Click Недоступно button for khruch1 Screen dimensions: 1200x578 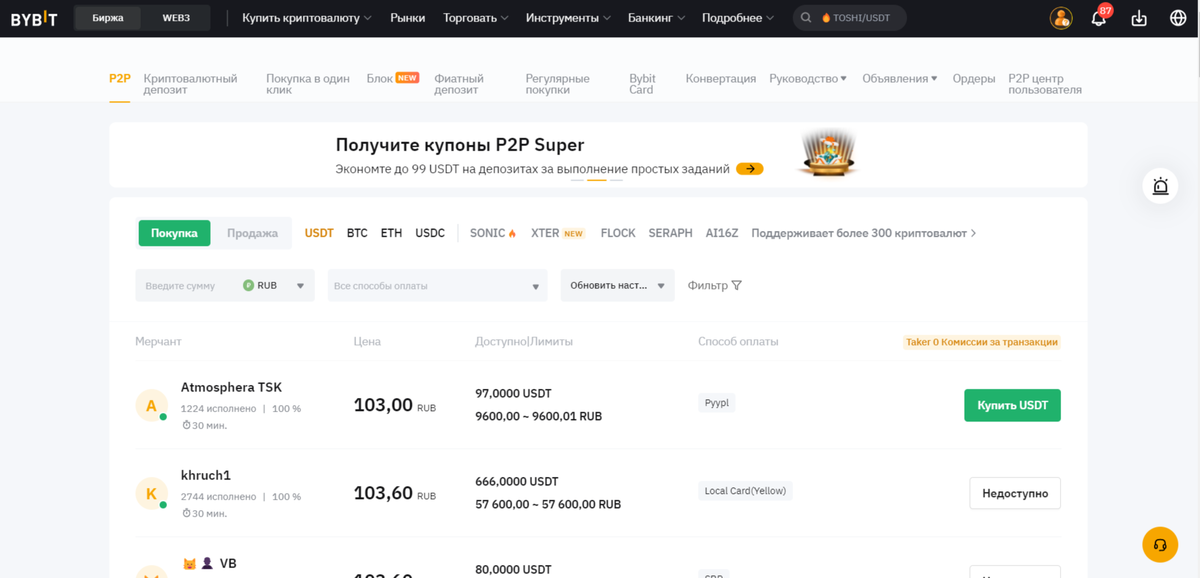(1015, 493)
